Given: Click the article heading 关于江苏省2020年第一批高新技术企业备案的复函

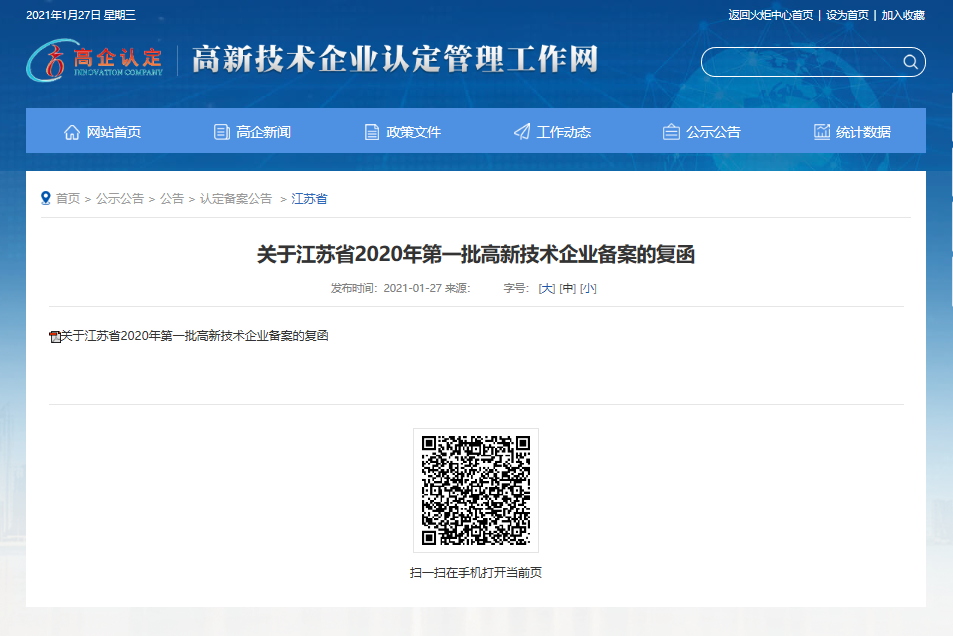Looking at the screenshot, I should click(x=476, y=254).
